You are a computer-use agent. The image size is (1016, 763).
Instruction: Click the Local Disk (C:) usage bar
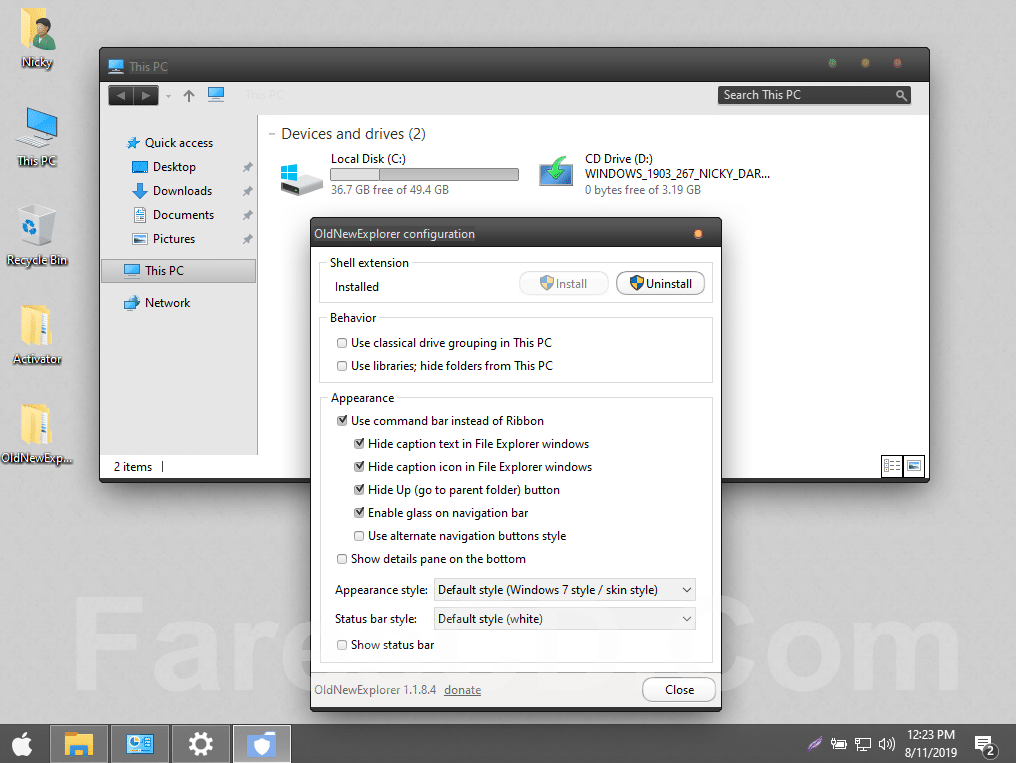tap(424, 174)
